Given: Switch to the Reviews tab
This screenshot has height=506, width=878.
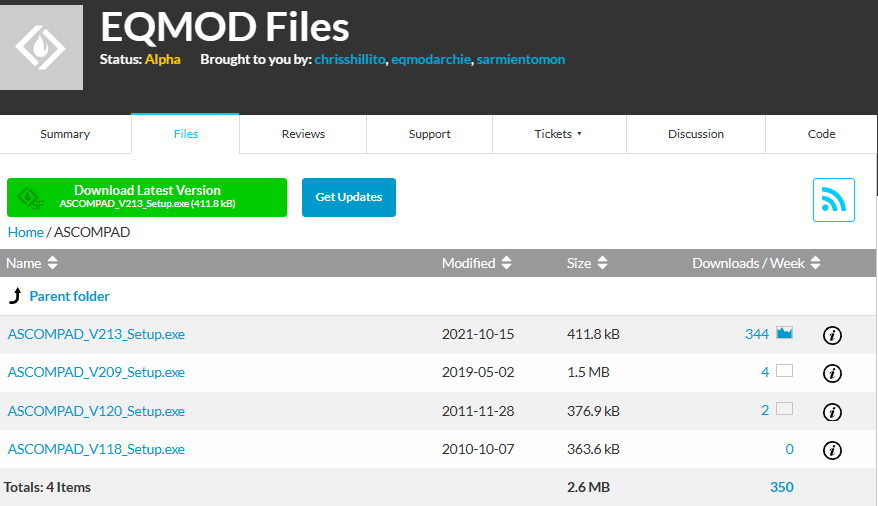Looking at the screenshot, I should 303,134.
